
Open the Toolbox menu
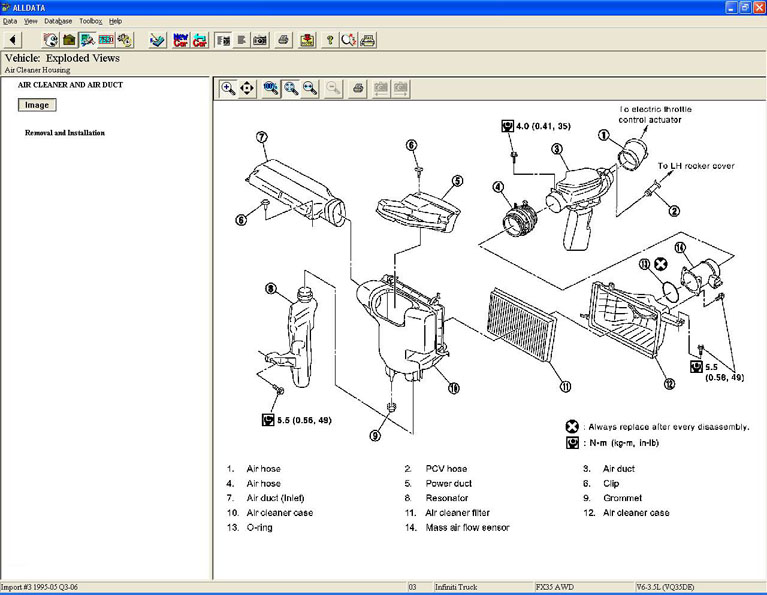coord(90,21)
